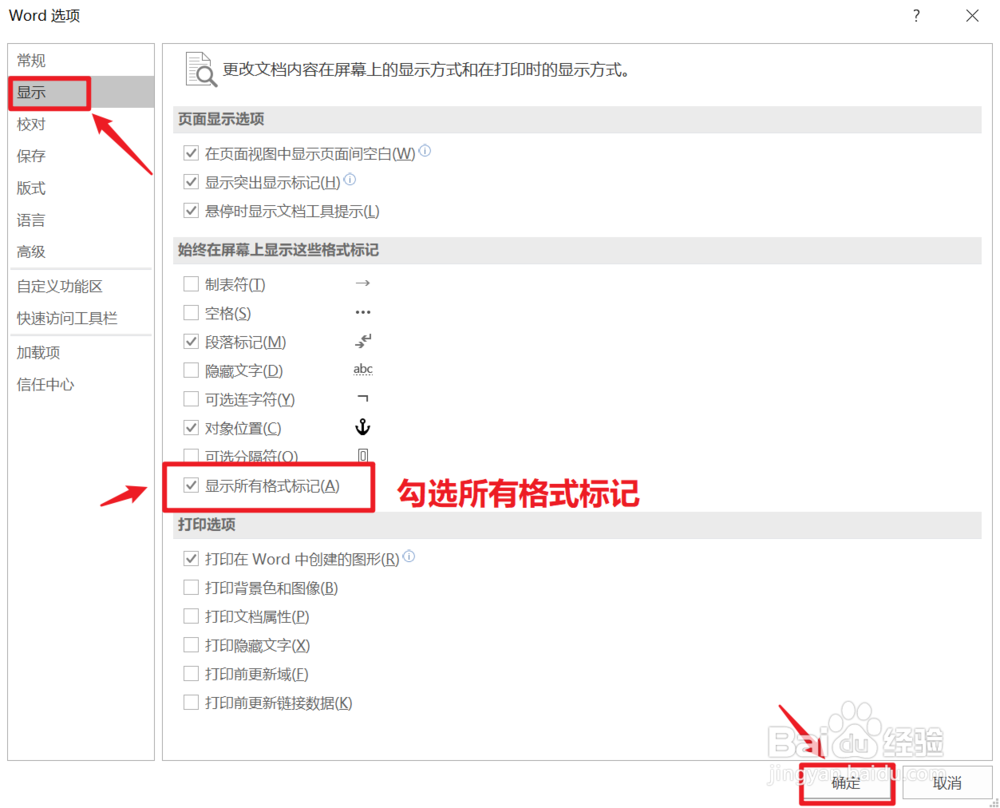Open 快速访问工具栏 settings
The image size is (1000, 808).
tap(81, 318)
